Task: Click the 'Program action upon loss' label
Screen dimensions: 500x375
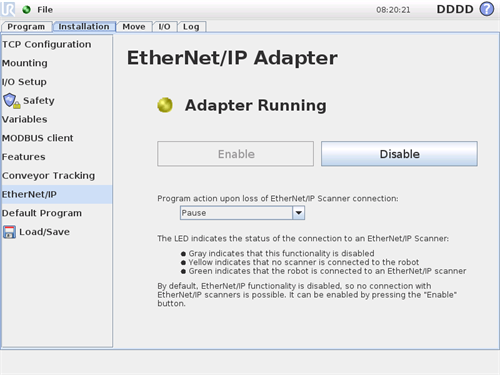Action: point(278,199)
